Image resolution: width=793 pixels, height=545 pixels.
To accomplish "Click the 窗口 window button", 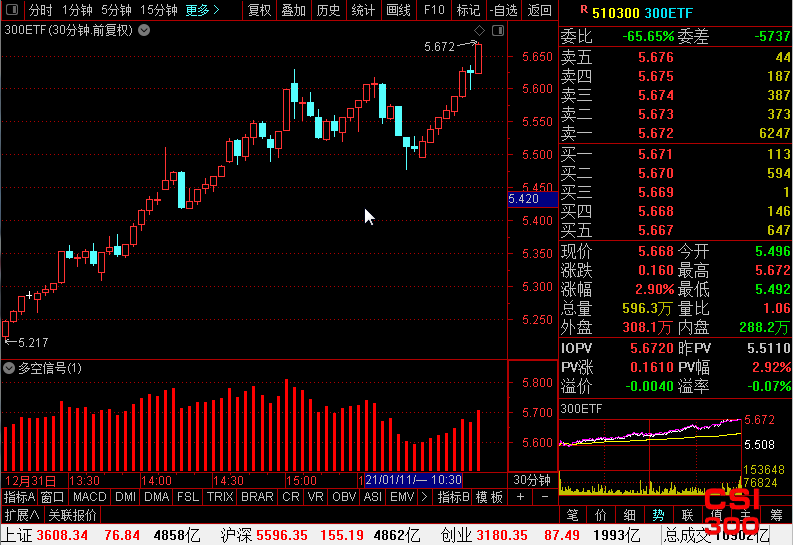I will (x=52, y=497).
